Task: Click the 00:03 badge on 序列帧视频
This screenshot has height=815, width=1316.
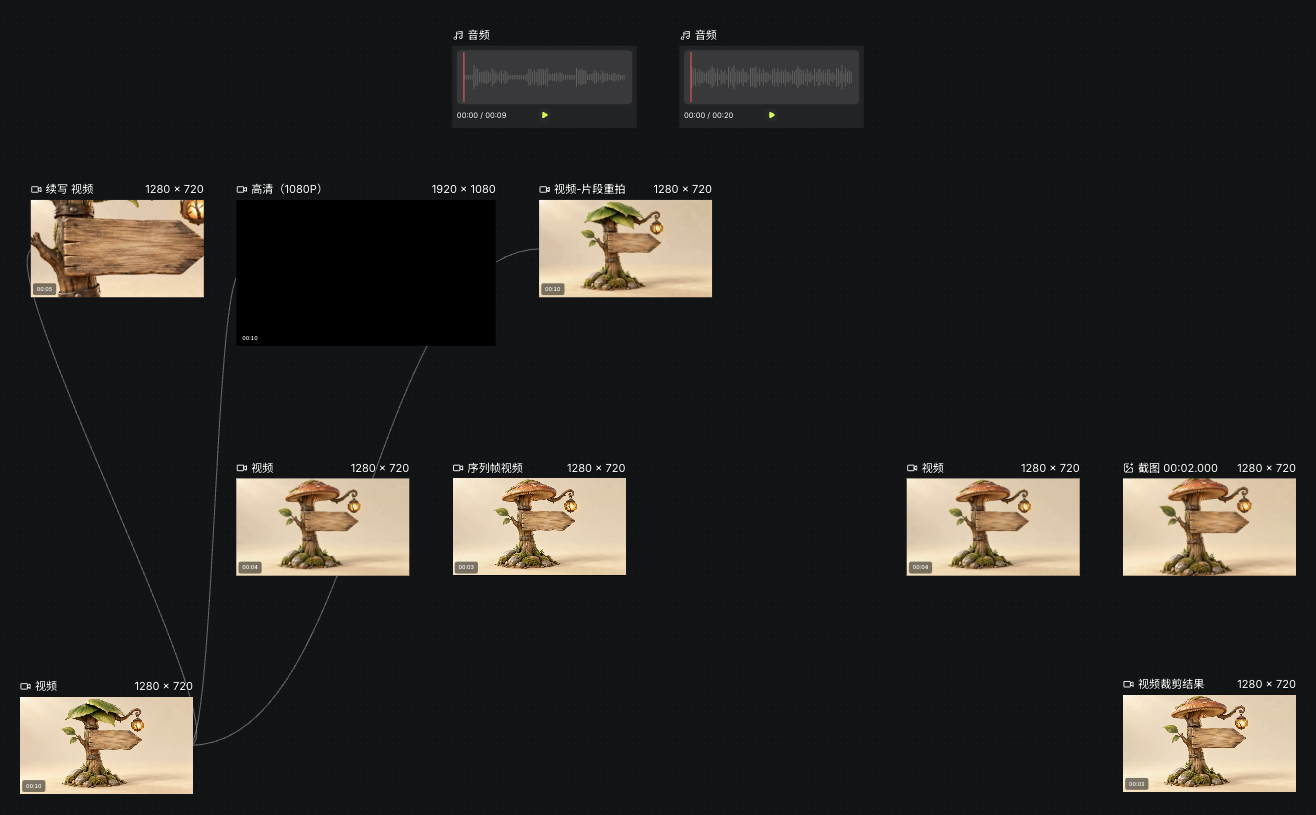Action: (x=466, y=567)
